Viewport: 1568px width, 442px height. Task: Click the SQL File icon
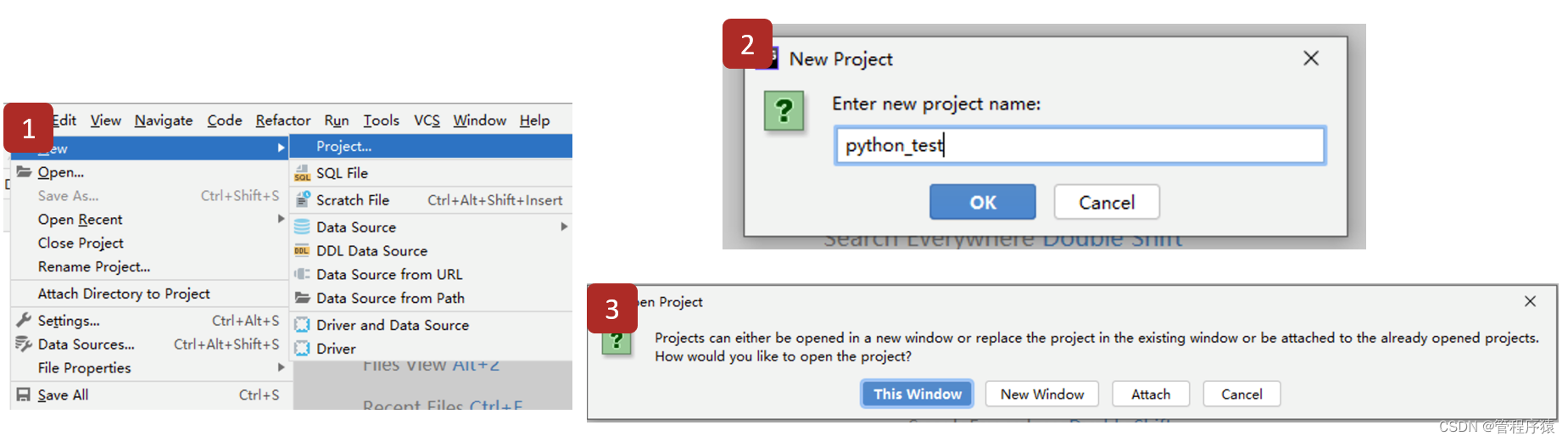(302, 173)
